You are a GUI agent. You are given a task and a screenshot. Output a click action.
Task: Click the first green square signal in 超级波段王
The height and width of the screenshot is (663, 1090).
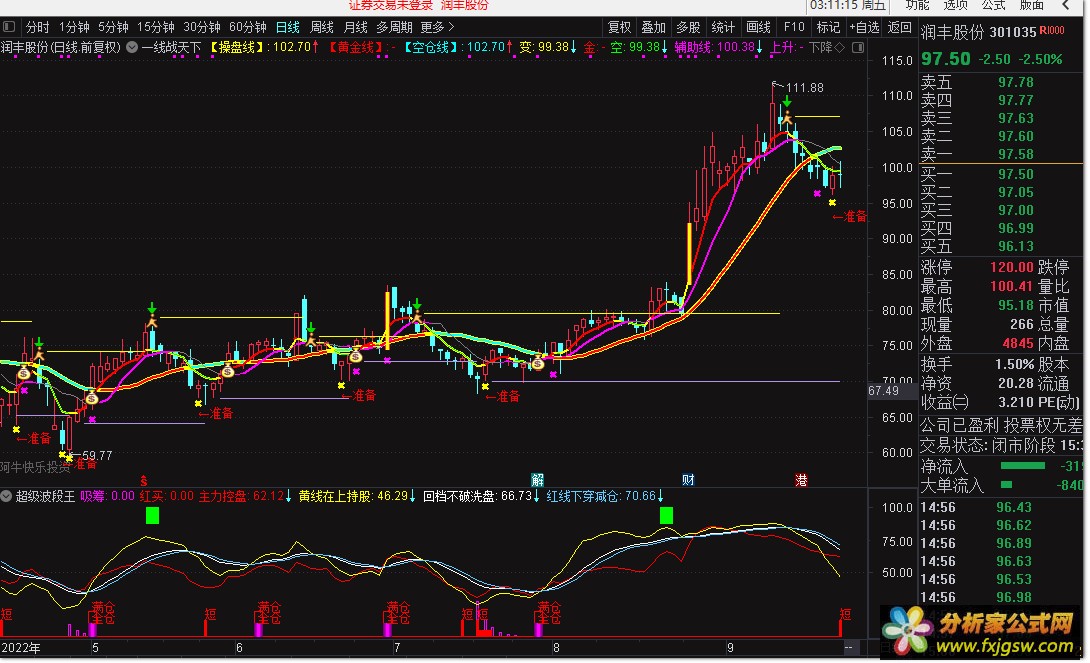[152, 515]
